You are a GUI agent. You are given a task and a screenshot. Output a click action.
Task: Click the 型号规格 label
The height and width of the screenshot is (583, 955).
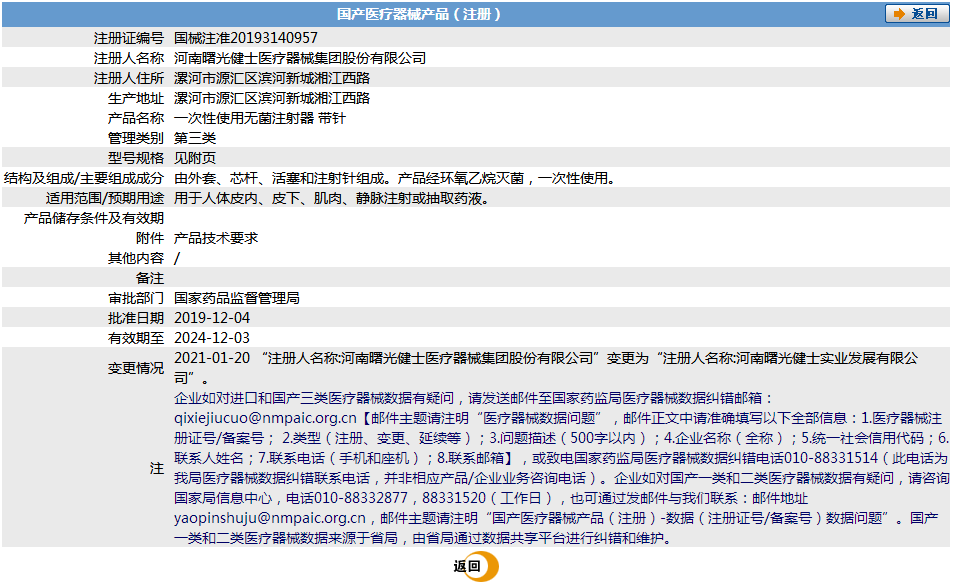tap(136, 158)
